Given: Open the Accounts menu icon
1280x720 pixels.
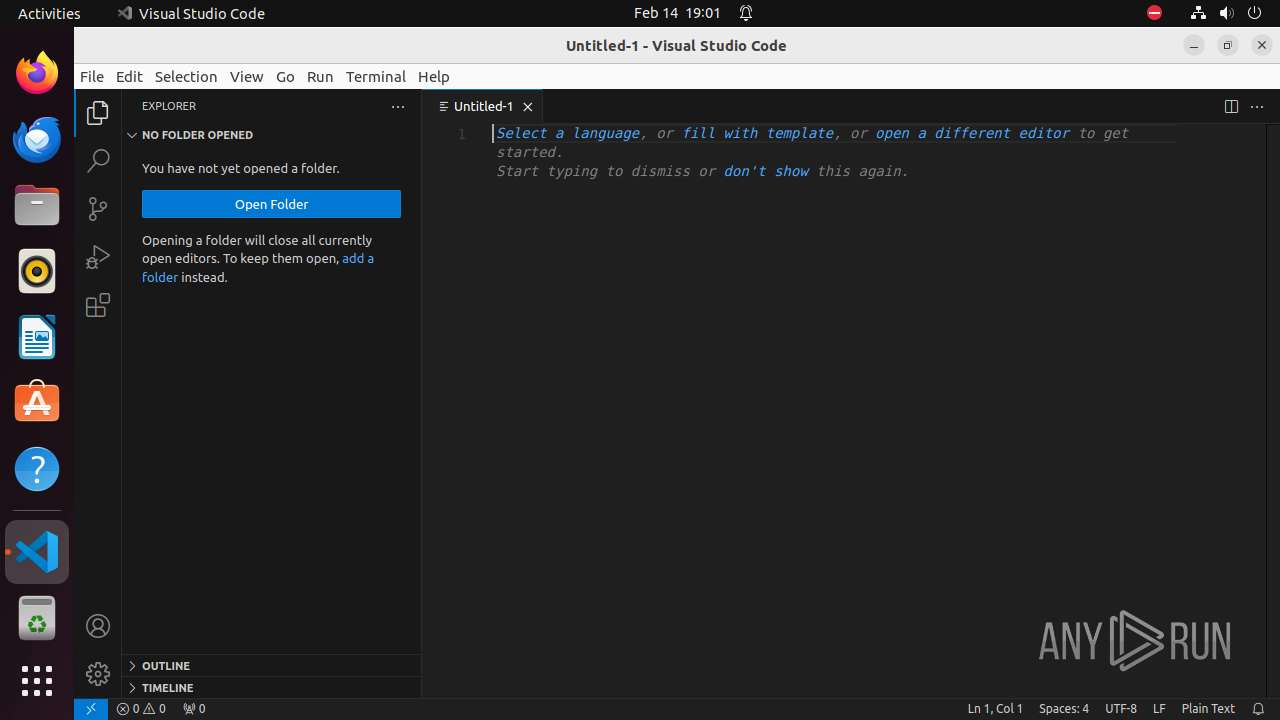Looking at the screenshot, I should [x=98, y=626].
